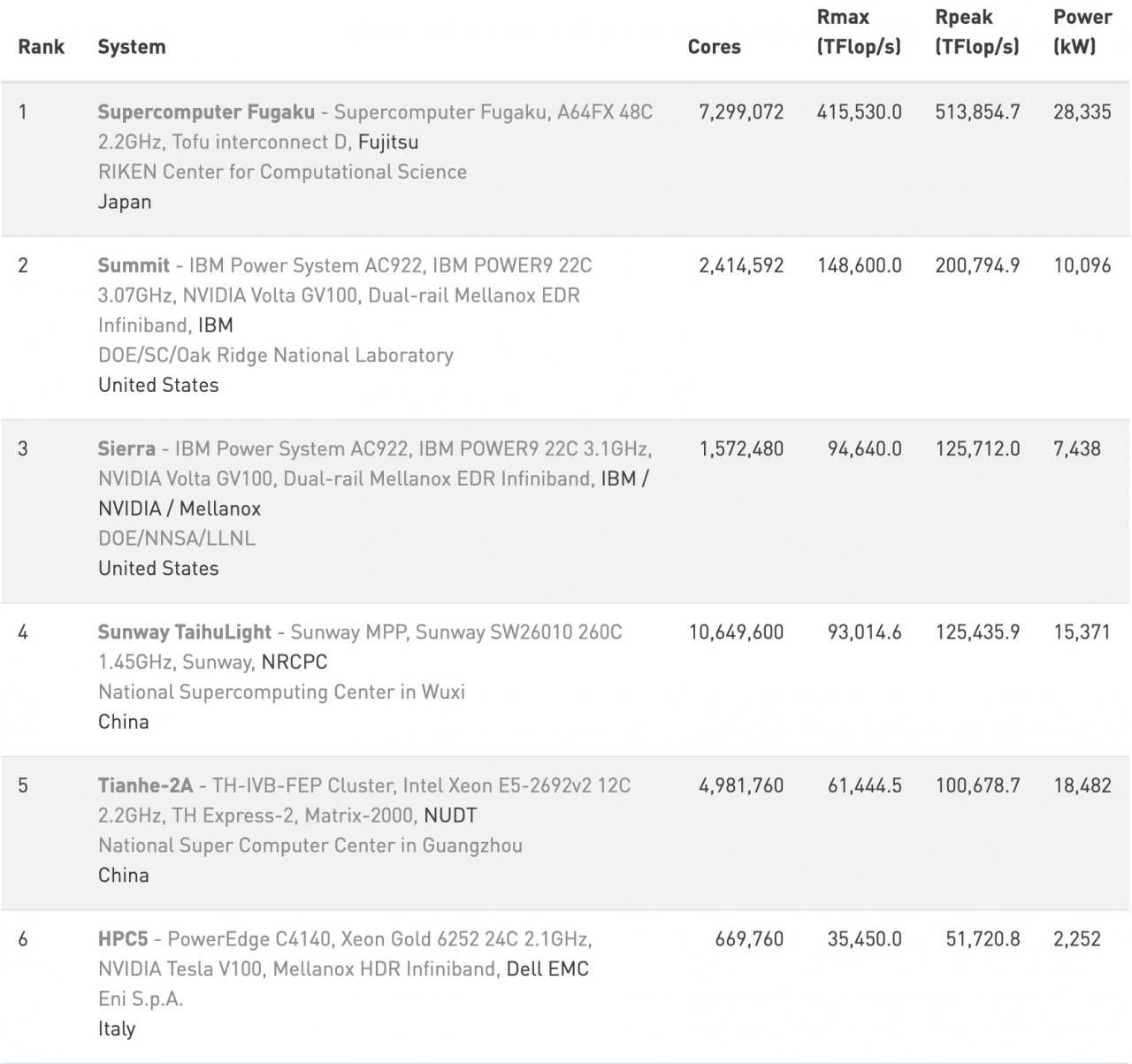Open the Supercomputer Fugaku system link
The image size is (1132, 1064).
click(205, 112)
